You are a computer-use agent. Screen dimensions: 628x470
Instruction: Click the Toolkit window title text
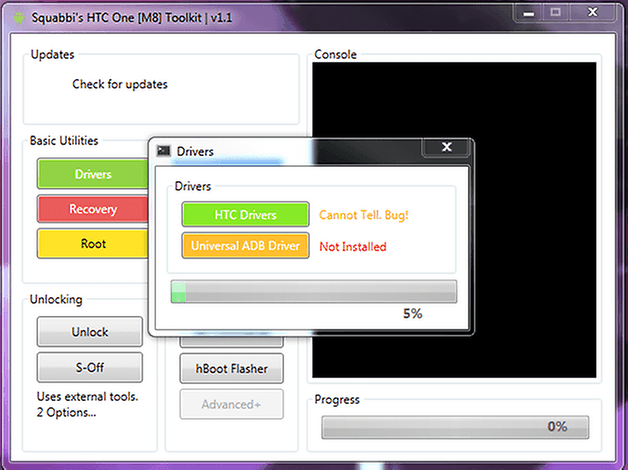132,18
